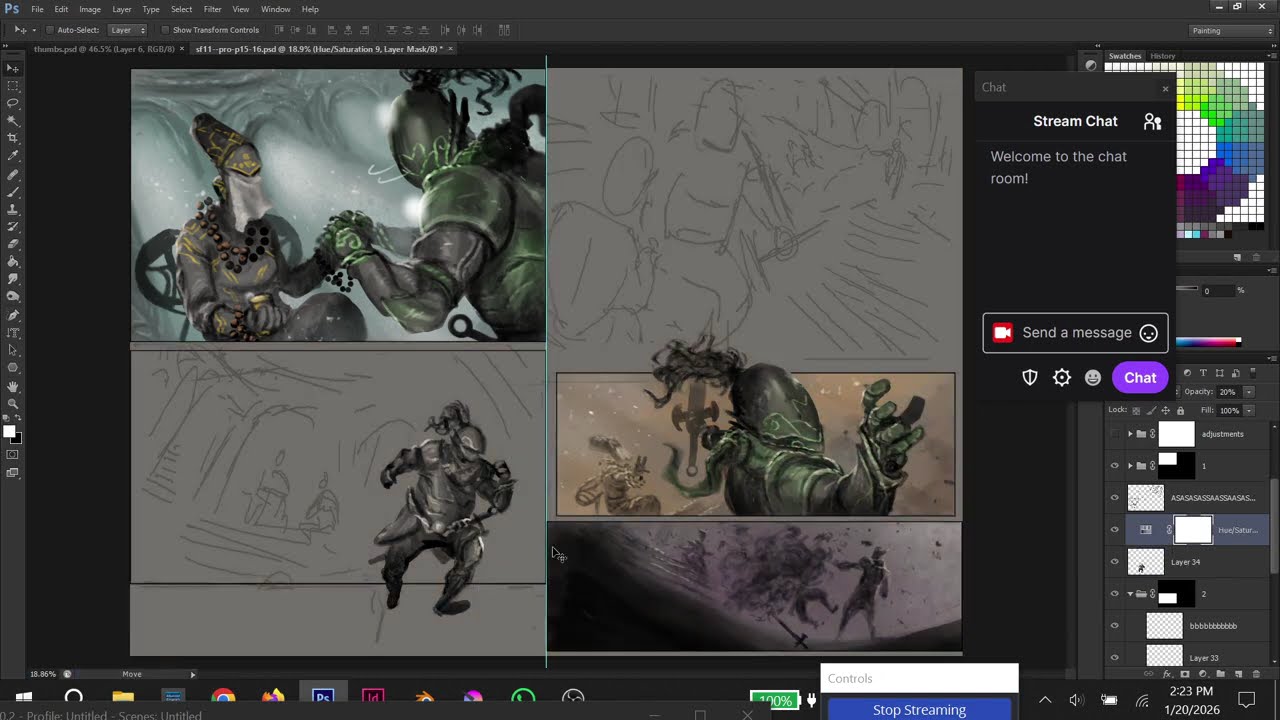Viewport: 1280px width, 720px height.
Task: Open layer Fill dropdown arrow
Action: coord(1249,410)
